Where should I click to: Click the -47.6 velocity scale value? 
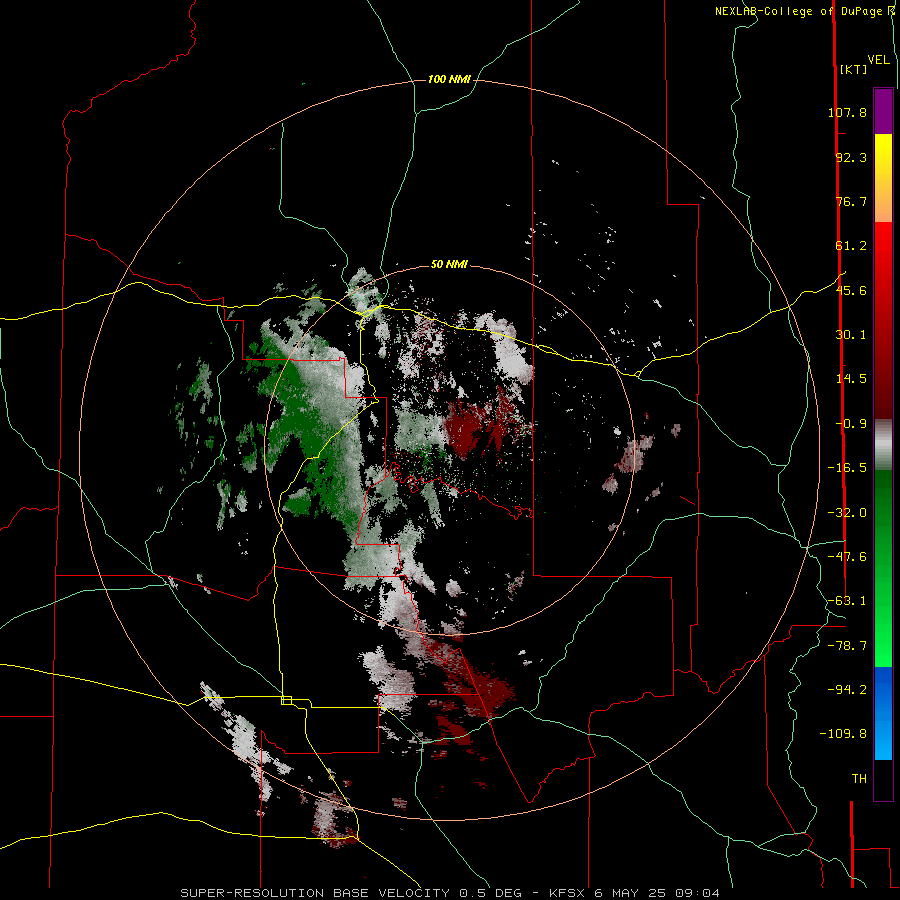click(847, 557)
